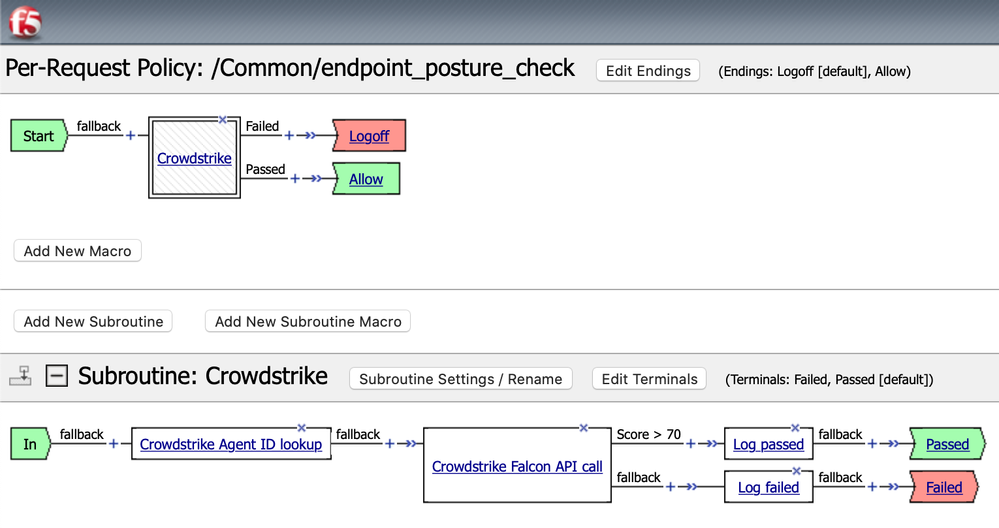Image resolution: width=999 pixels, height=528 pixels.
Task: Add item on the Score > 70 branch
Action: (690, 444)
